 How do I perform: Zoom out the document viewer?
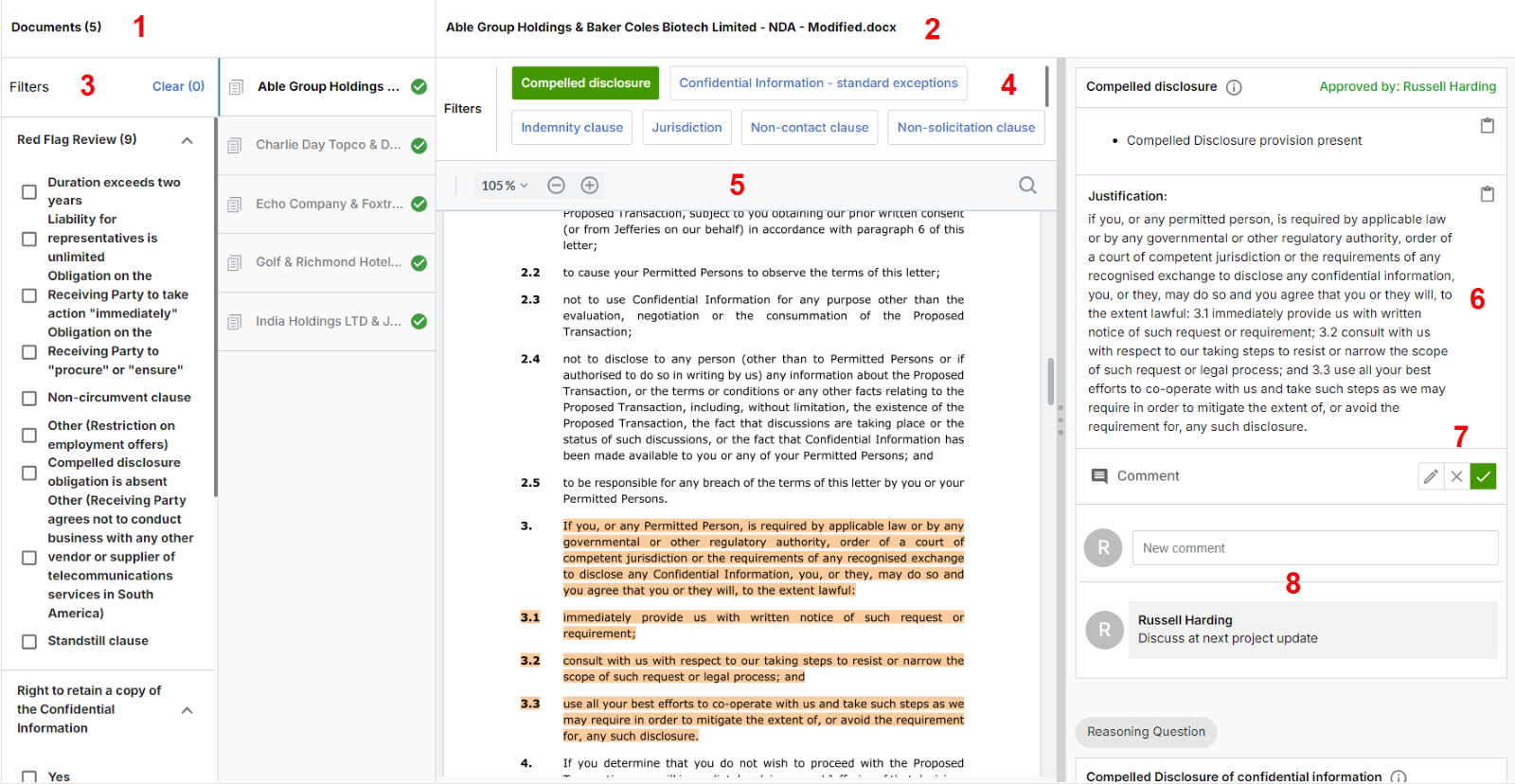point(557,186)
